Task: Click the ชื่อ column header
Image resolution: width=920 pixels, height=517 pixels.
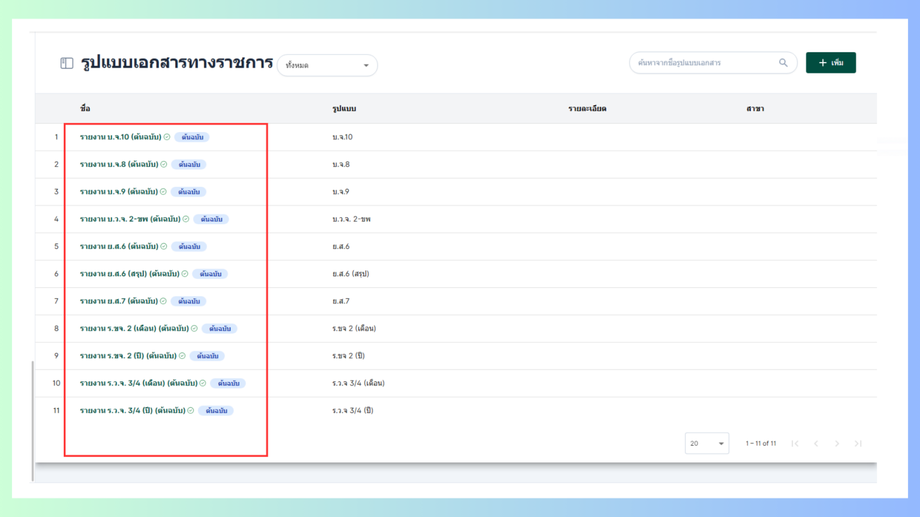Action: [x=85, y=109]
